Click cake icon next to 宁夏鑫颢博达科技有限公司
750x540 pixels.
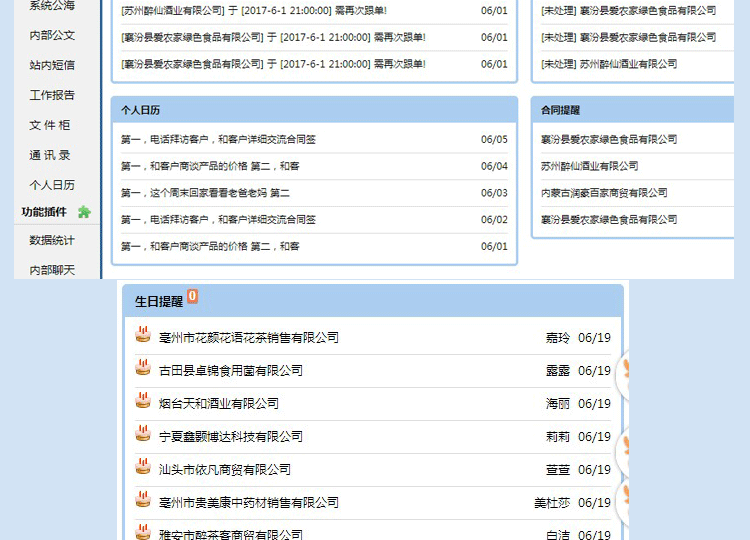tap(143, 435)
